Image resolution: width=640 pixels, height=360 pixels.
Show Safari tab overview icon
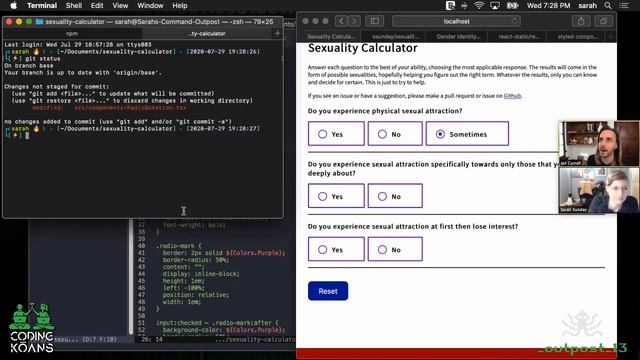[603, 21]
